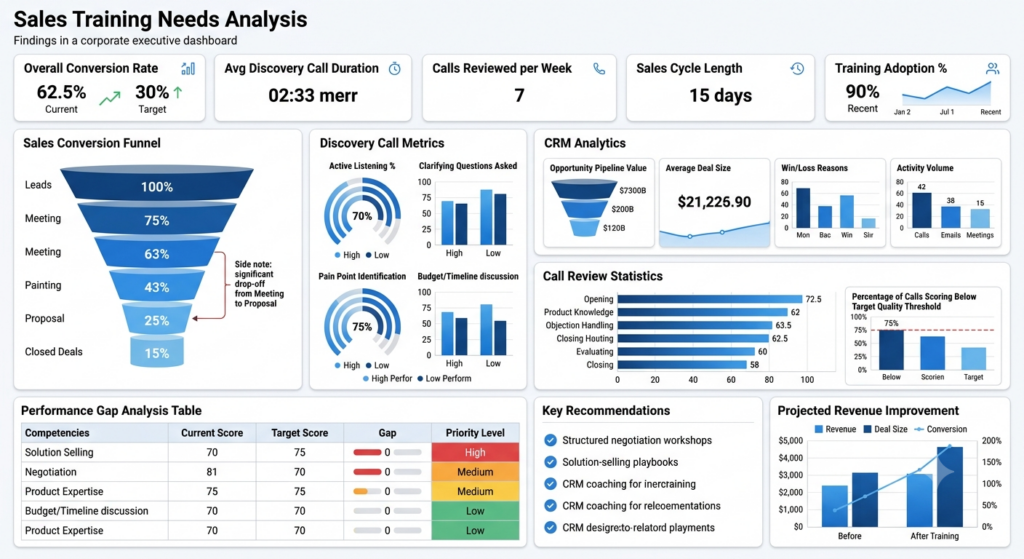This screenshot has height=559, width=1024.
Task: Click the Training Adoption sparkline chart
Action: pyautogui.click(x=946, y=94)
